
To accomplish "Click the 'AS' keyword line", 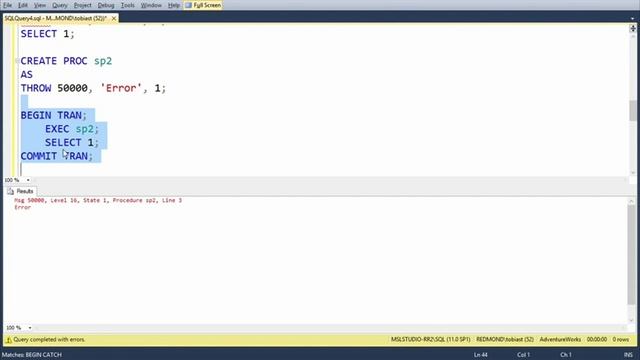I will [x=27, y=75].
